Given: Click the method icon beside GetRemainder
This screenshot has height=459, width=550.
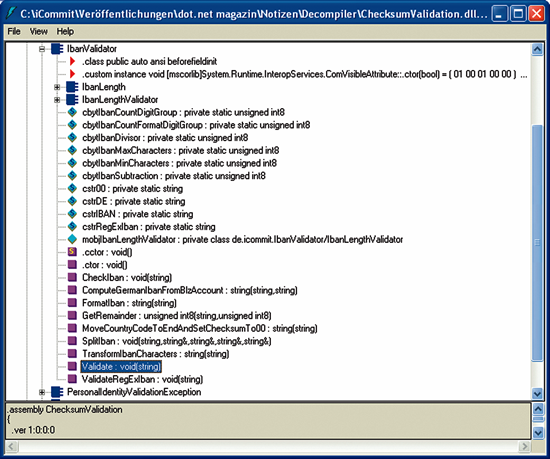Looking at the screenshot, I should [72, 315].
